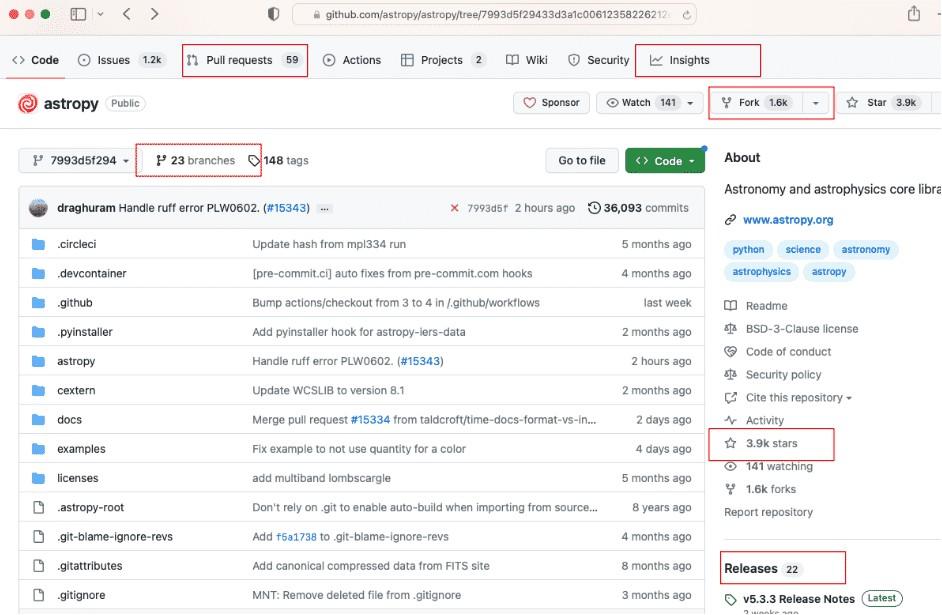The image size is (942, 615).
Task: Open the 7993d5f294 branch selector dropdown
Action: tap(81, 160)
